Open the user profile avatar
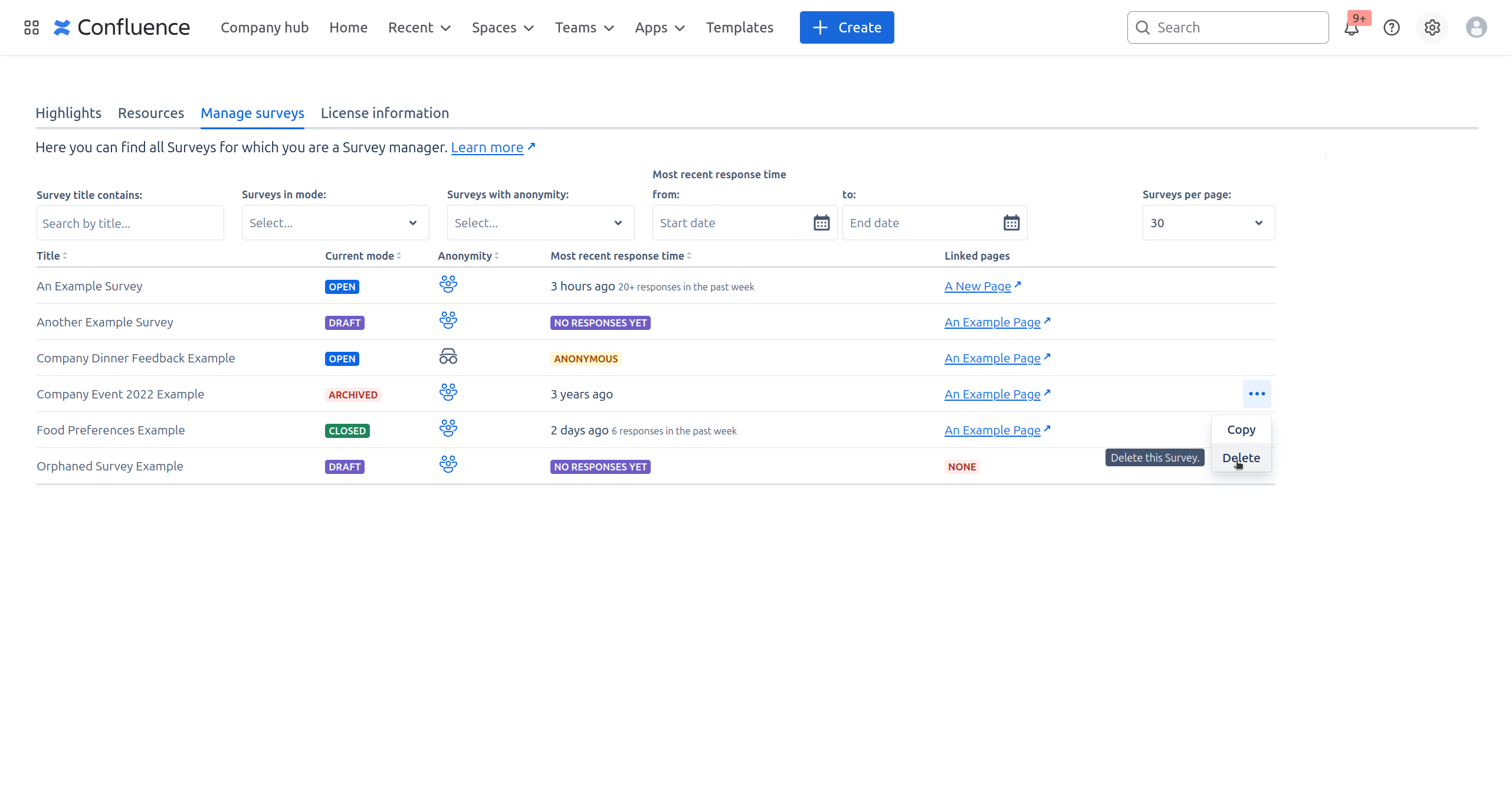 (1476, 28)
